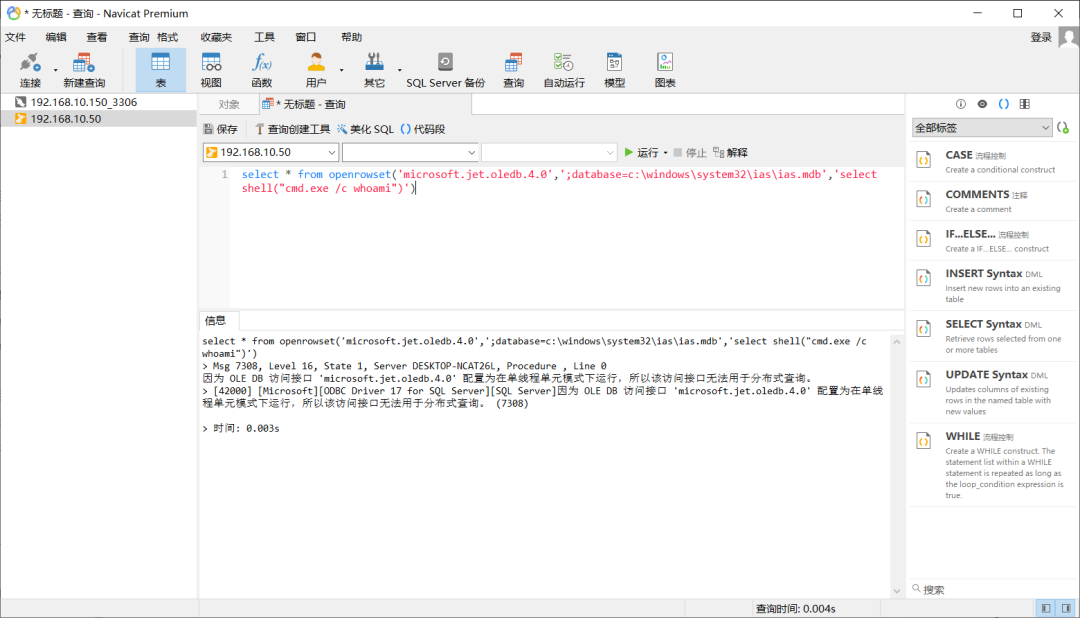Click the Query (查询) toolbar icon

(513, 70)
